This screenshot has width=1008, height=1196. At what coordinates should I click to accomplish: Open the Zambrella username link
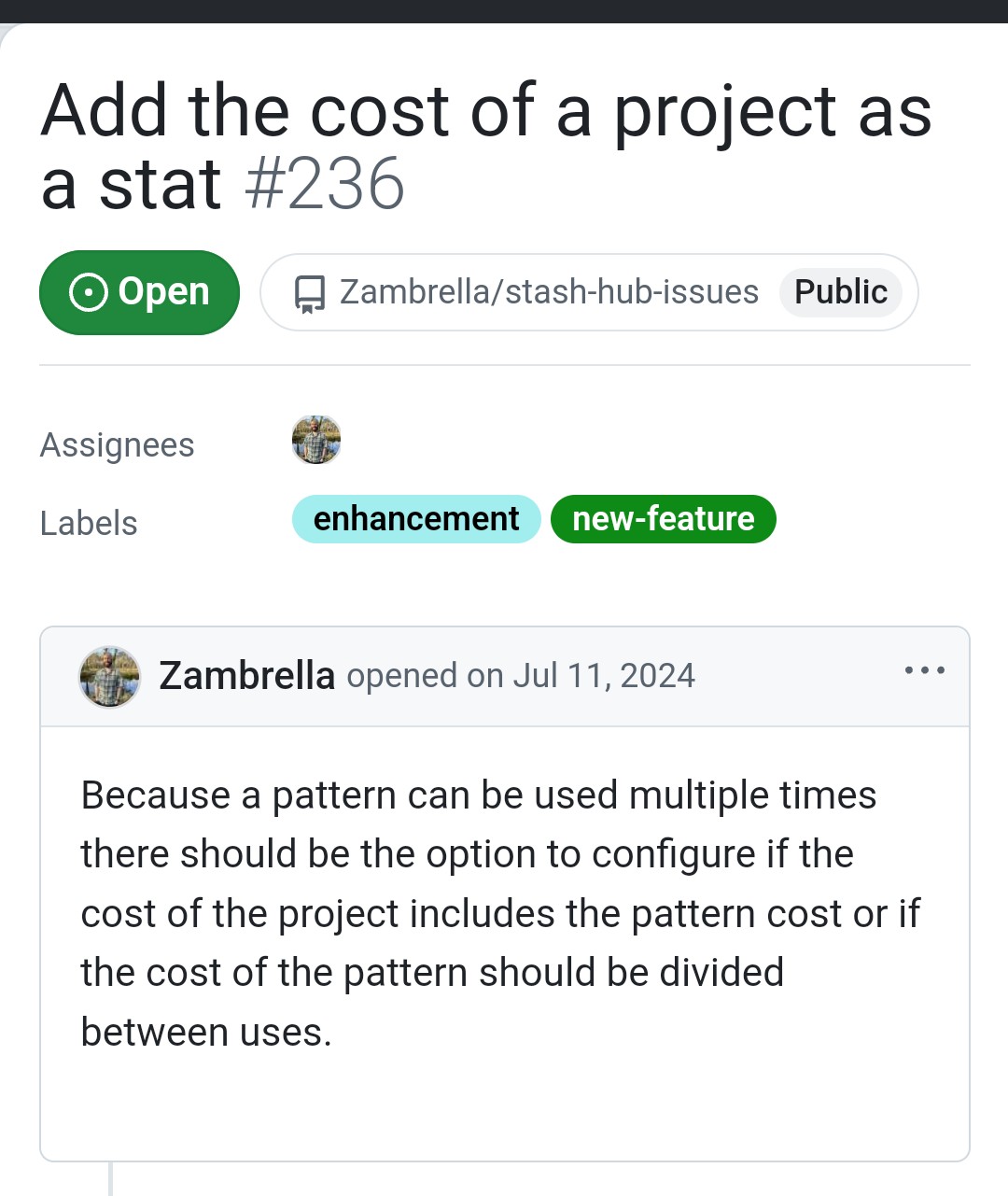247,675
